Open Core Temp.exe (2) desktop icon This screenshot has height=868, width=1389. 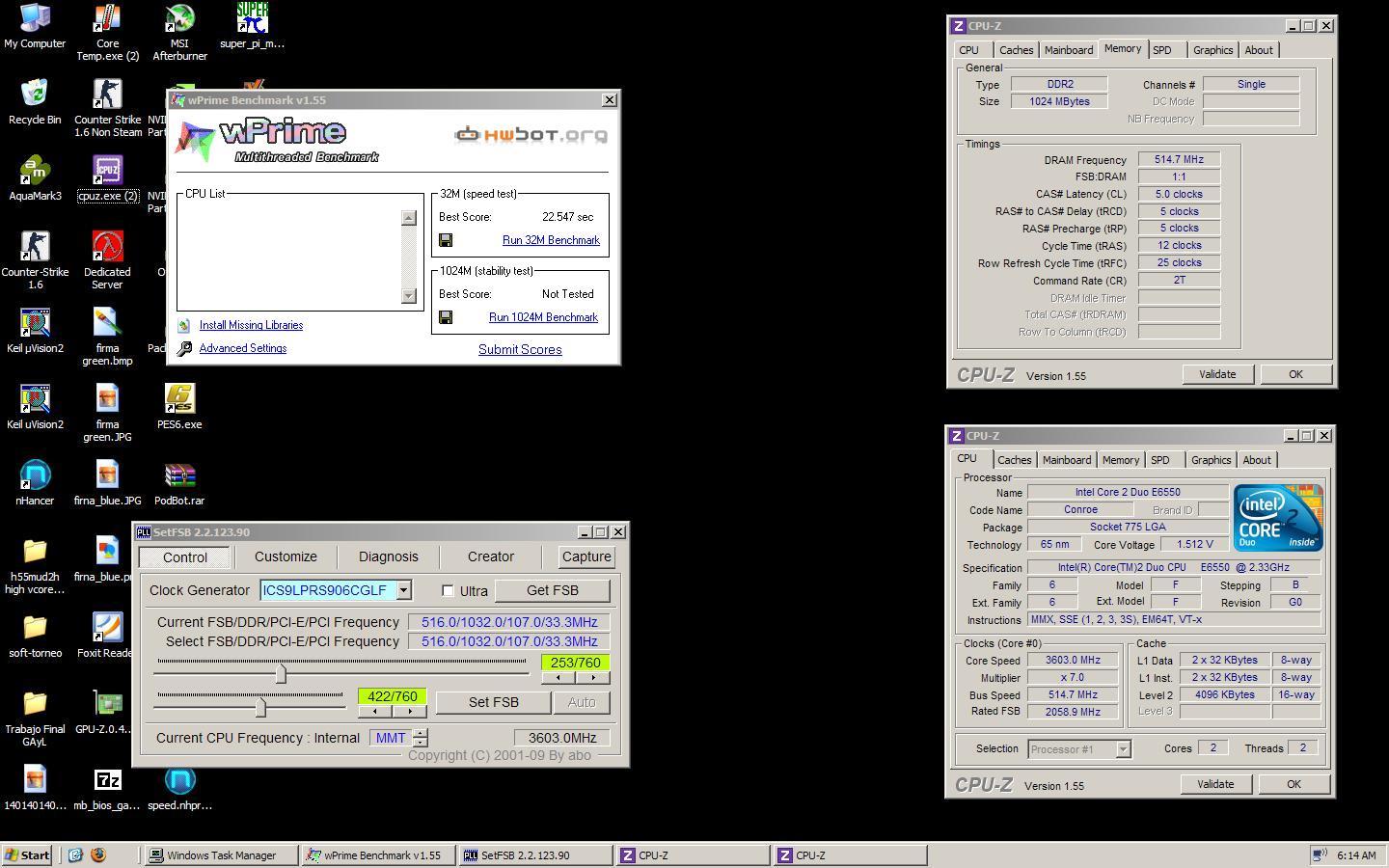point(107,32)
